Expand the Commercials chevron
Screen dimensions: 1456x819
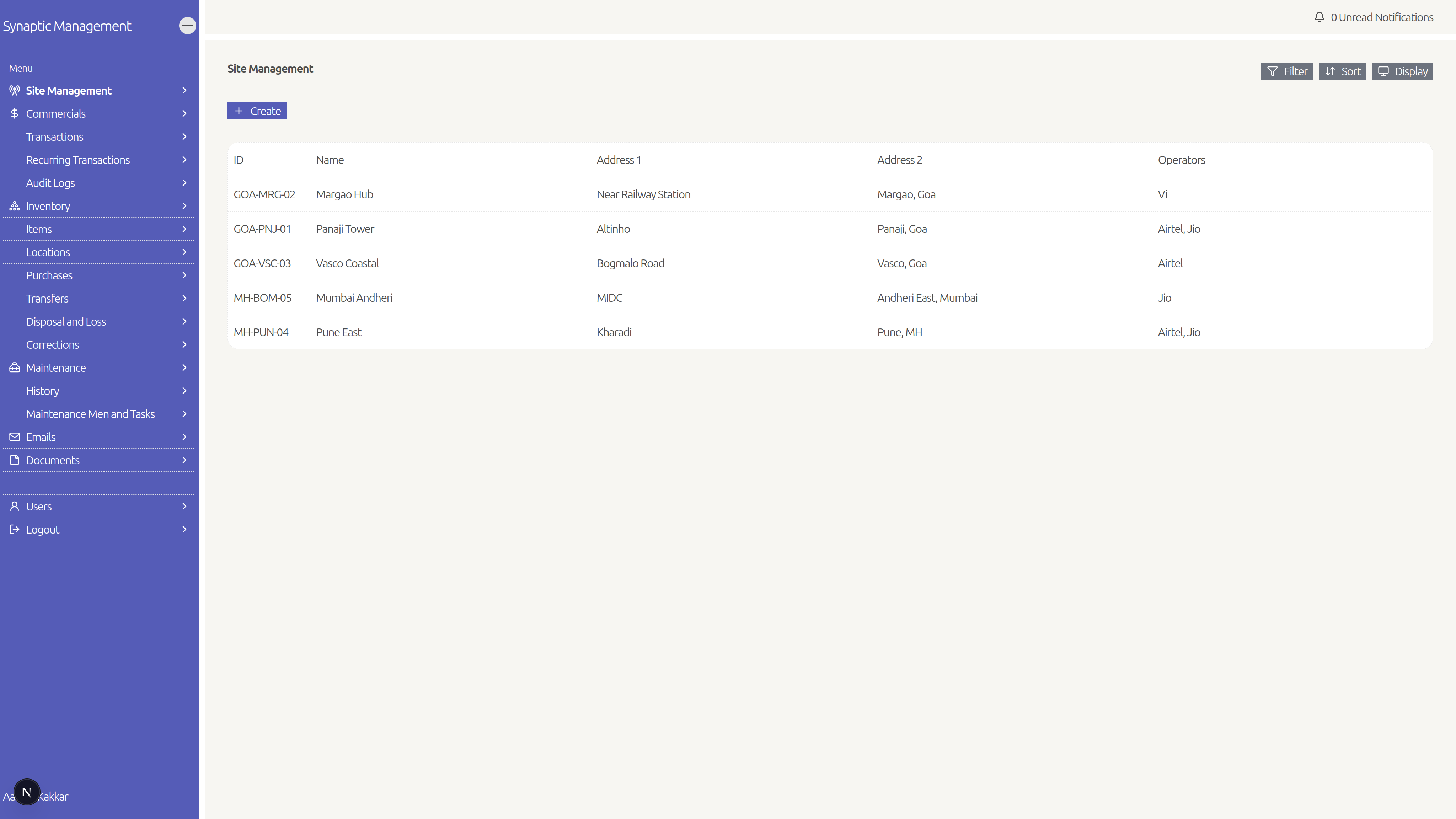[x=184, y=114]
